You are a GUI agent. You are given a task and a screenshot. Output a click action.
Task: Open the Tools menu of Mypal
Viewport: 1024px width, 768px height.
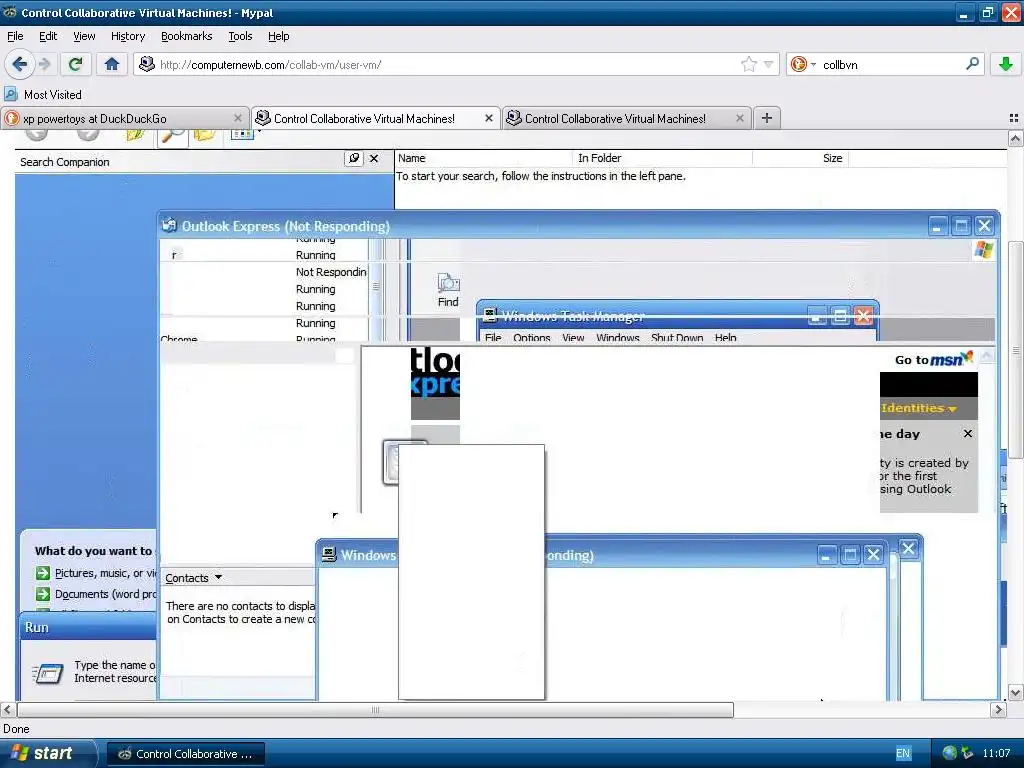(x=240, y=37)
